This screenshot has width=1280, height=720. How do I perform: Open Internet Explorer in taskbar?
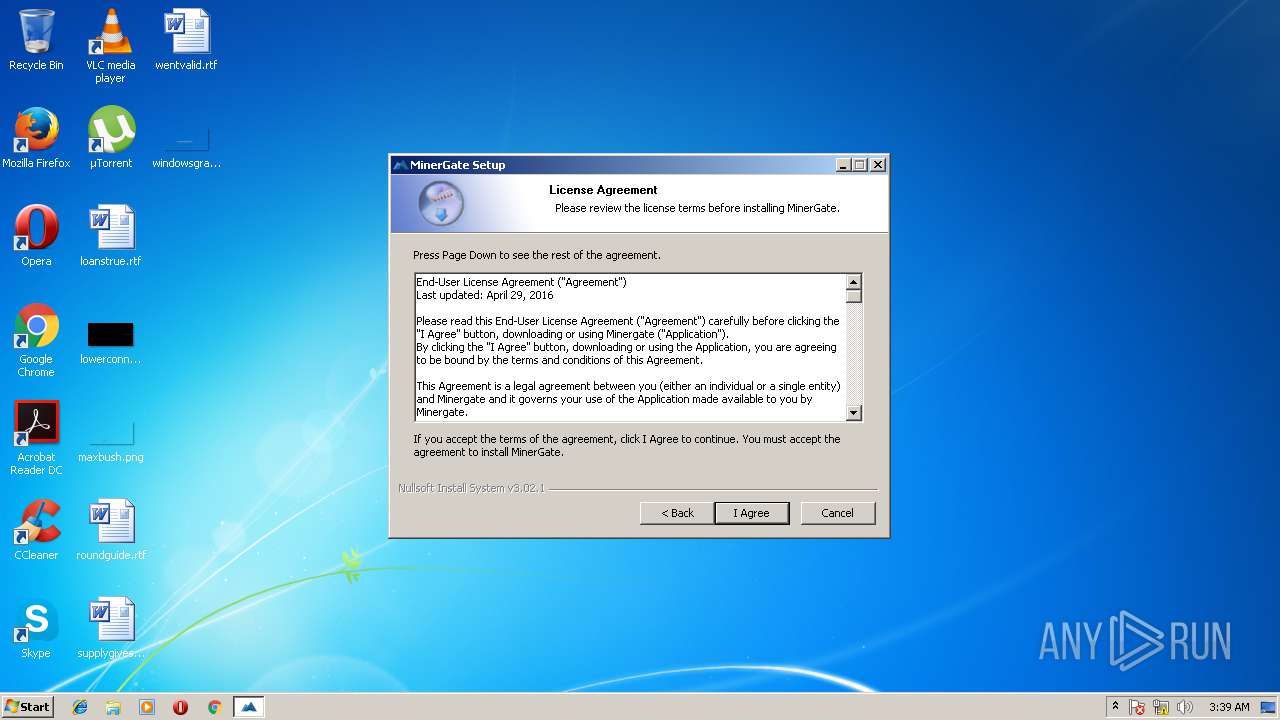pos(80,707)
